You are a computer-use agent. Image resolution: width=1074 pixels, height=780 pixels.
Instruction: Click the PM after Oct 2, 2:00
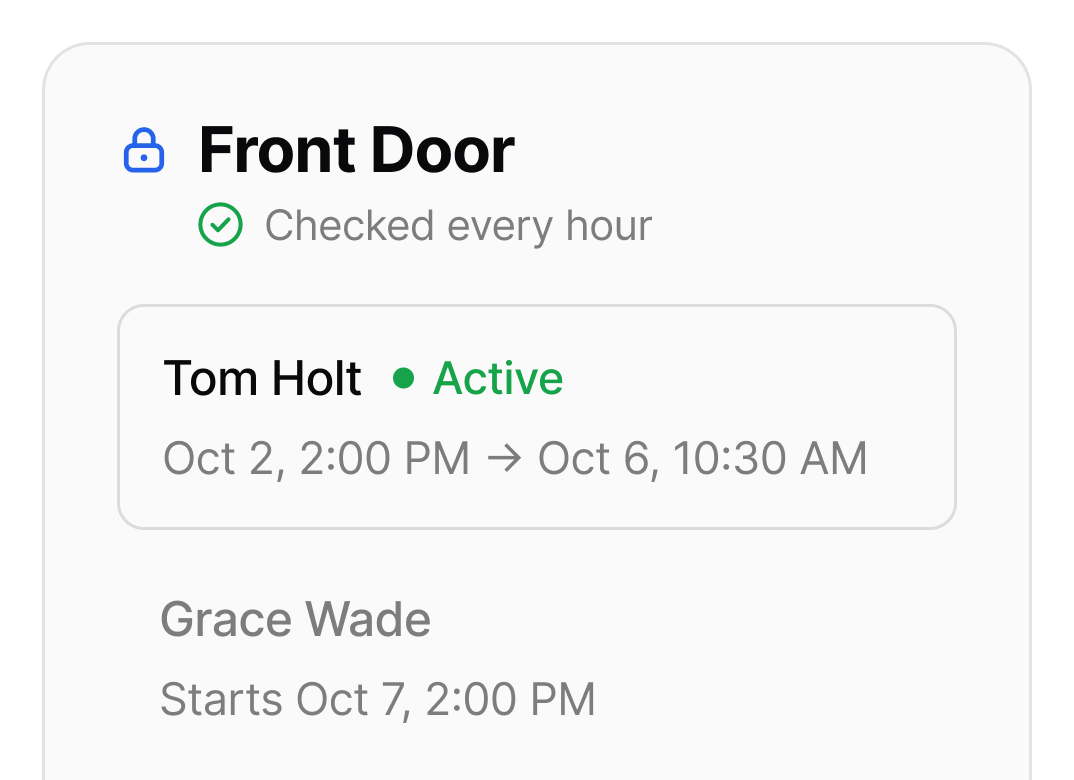coord(437,459)
